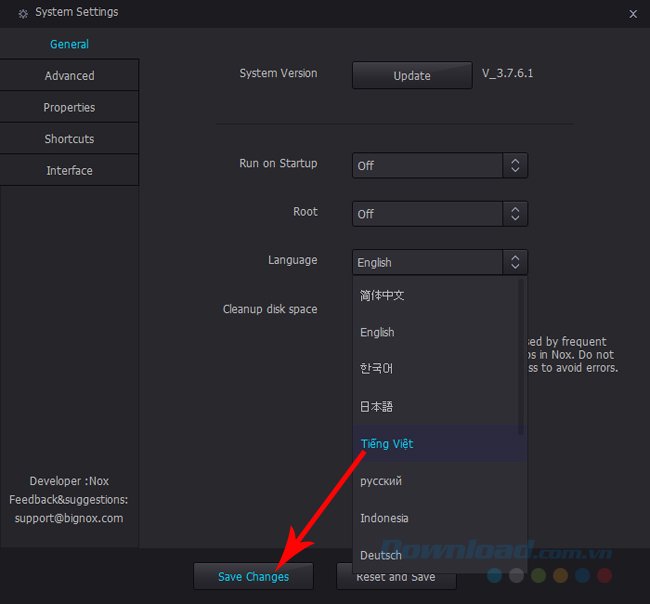Select русский language option
The height and width of the screenshot is (604, 650).
click(x=439, y=481)
